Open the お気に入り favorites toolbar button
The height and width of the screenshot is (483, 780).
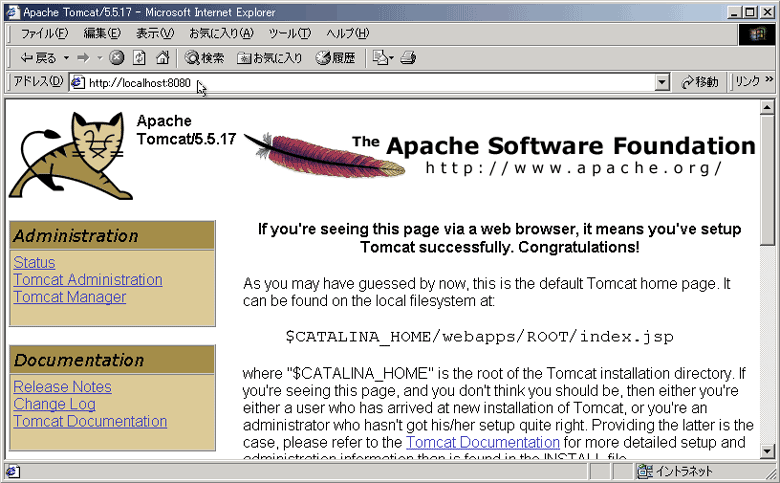tap(269, 58)
